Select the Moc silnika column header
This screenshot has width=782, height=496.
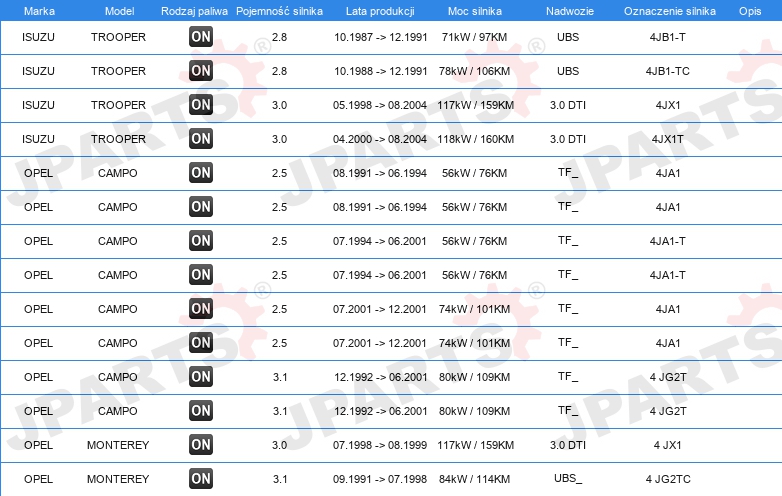pyautogui.click(x=475, y=11)
